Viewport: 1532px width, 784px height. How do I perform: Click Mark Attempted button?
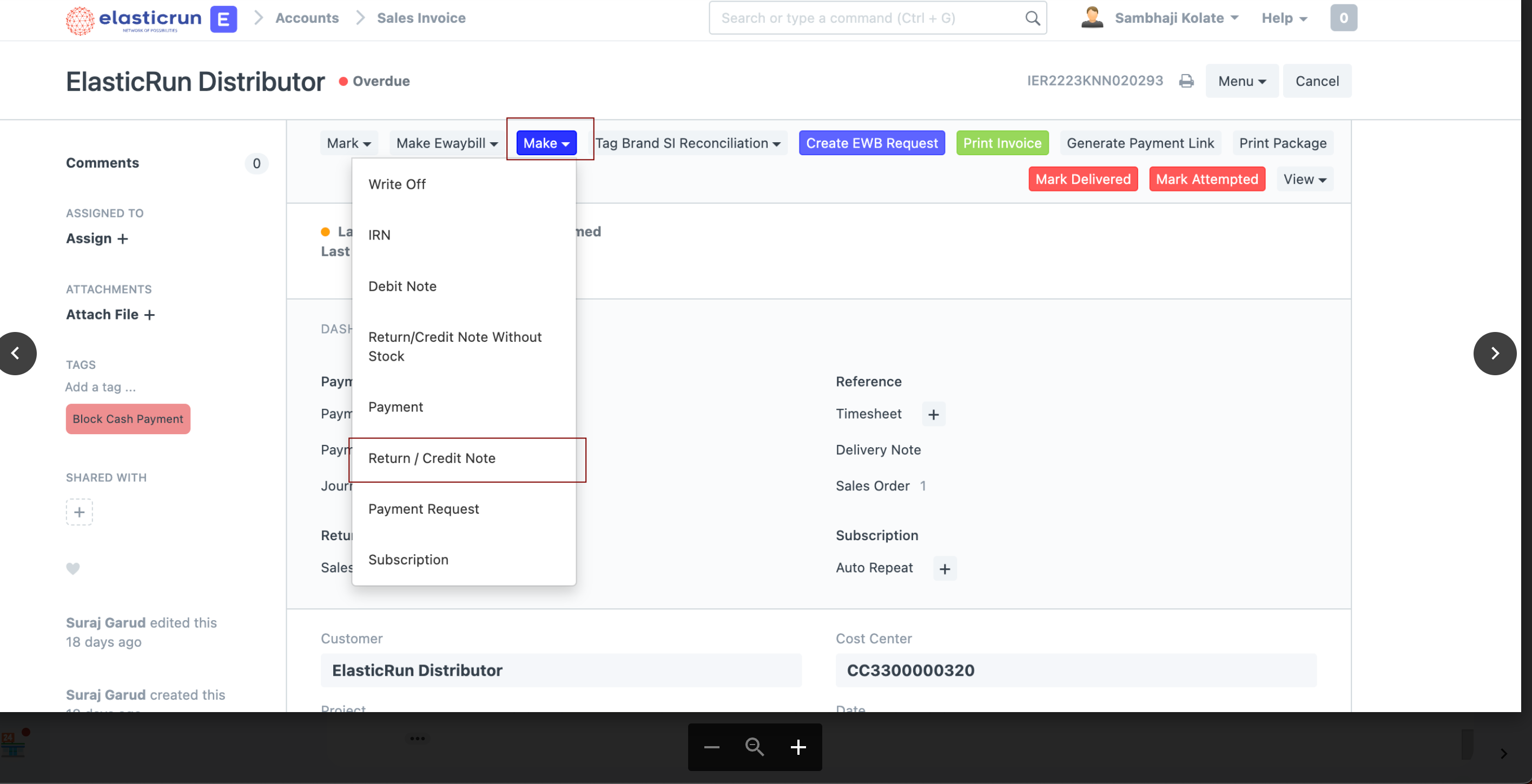click(1206, 180)
